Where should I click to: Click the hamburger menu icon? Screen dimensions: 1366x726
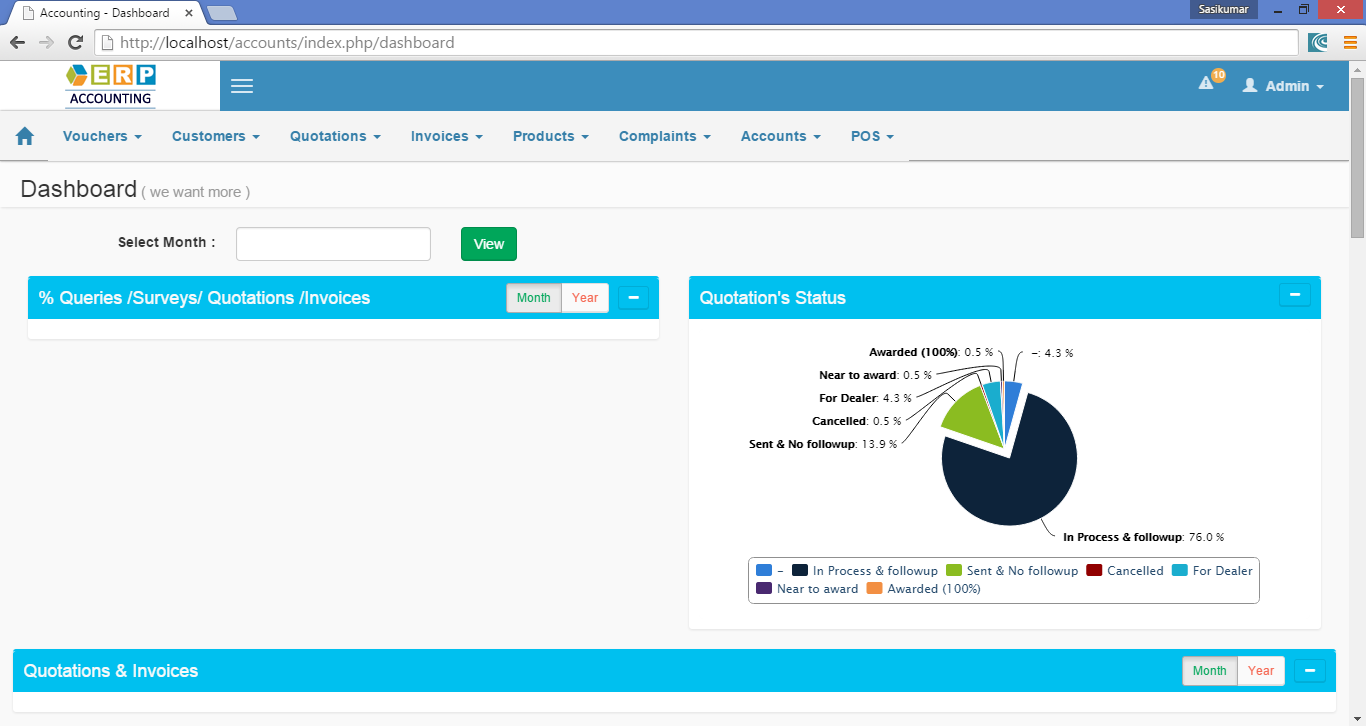click(241, 86)
